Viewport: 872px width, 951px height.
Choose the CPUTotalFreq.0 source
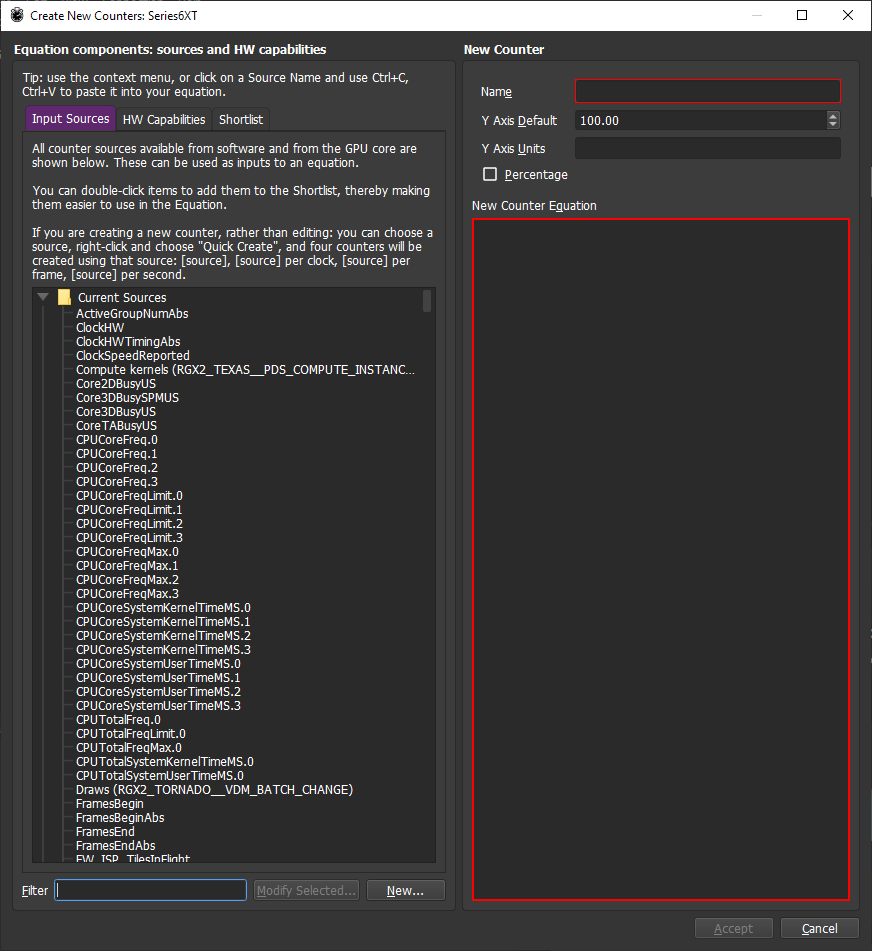point(118,720)
